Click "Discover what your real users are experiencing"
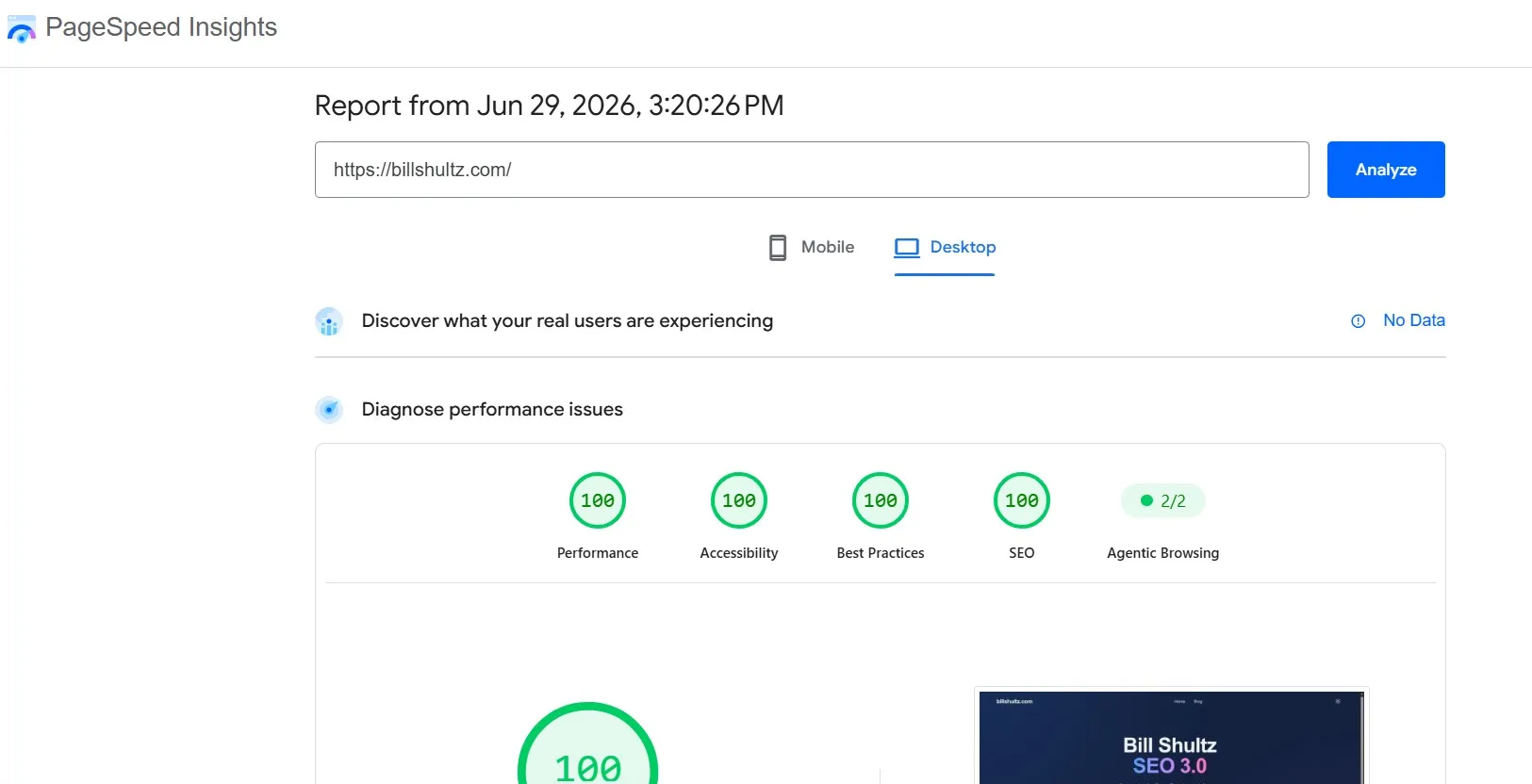The width and height of the screenshot is (1532, 784). [x=568, y=321]
